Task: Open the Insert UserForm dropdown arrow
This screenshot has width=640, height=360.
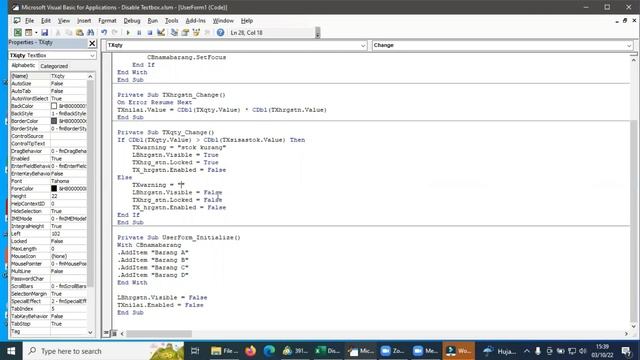Action: click(36, 33)
